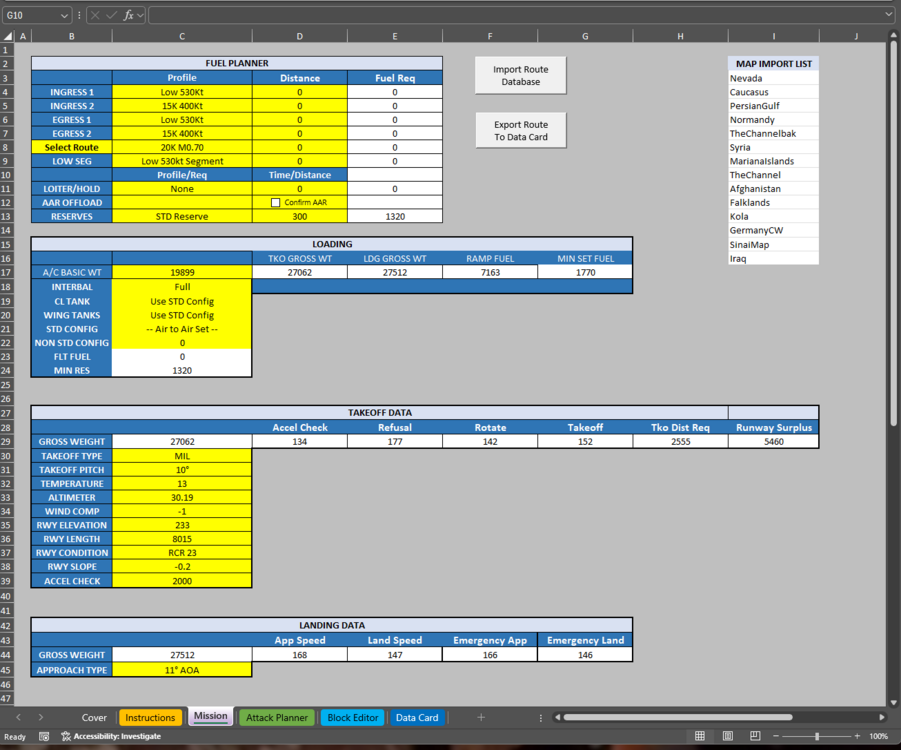This screenshot has height=750, width=901.
Task: Click the Cancel X formula bar icon
Action: point(95,16)
